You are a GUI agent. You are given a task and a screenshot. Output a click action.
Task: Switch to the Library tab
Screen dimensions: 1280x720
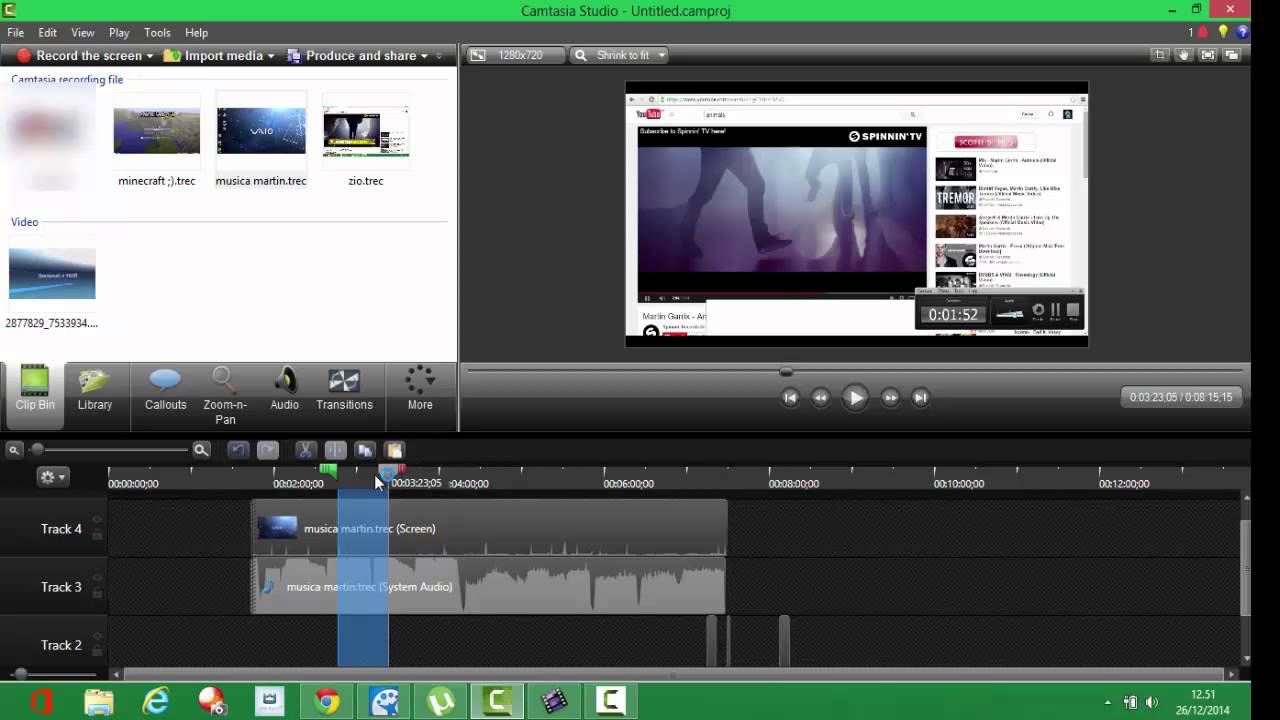point(95,390)
